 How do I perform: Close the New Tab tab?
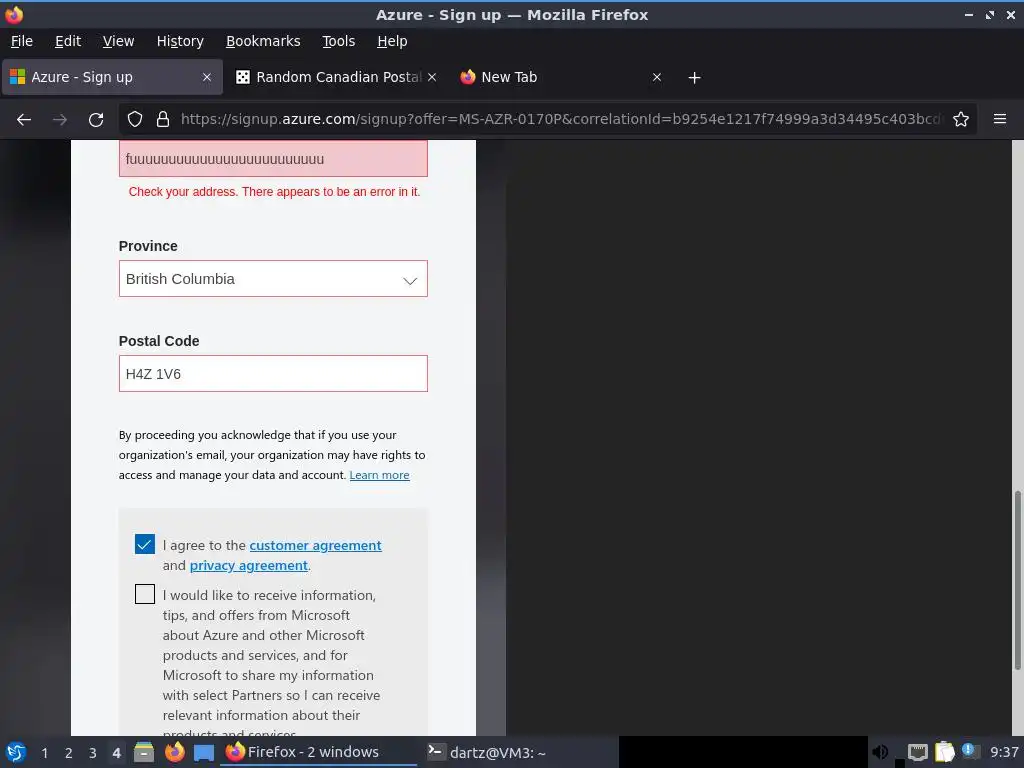pos(657,77)
